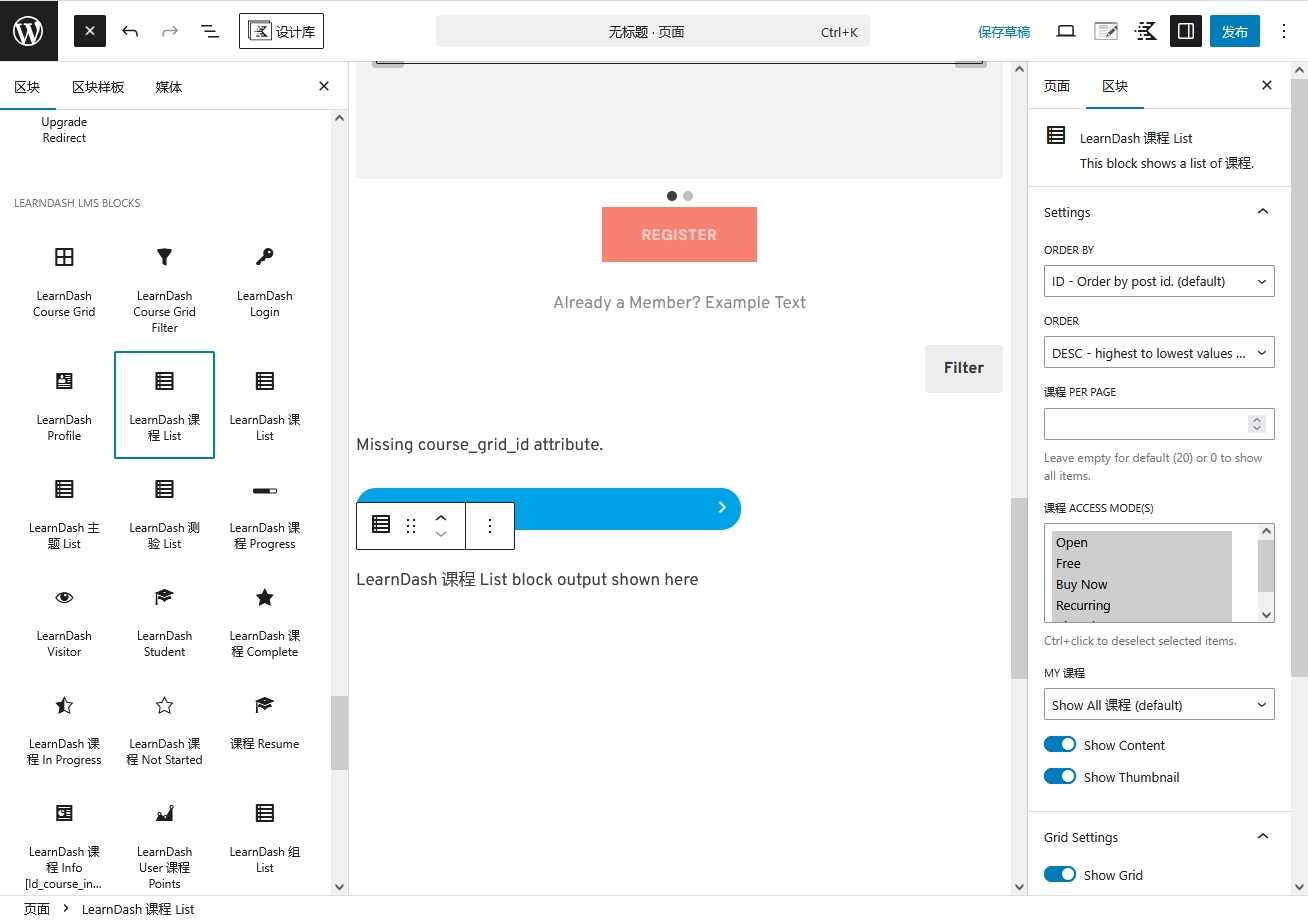Disable the Show Thumbnail switch
1308x920 pixels.
(x=1060, y=777)
